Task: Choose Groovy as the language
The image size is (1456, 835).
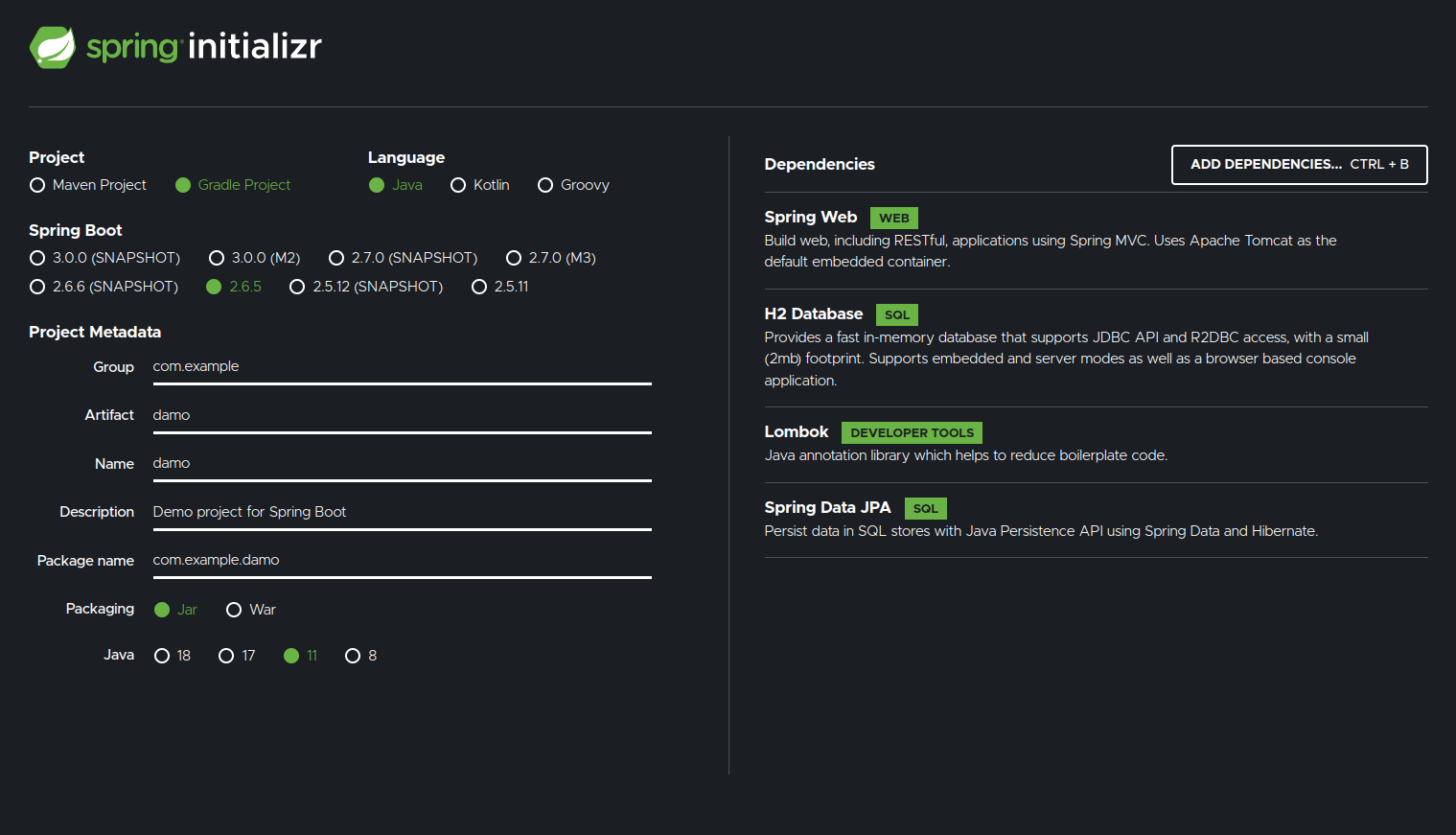Action: click(574, 185)
